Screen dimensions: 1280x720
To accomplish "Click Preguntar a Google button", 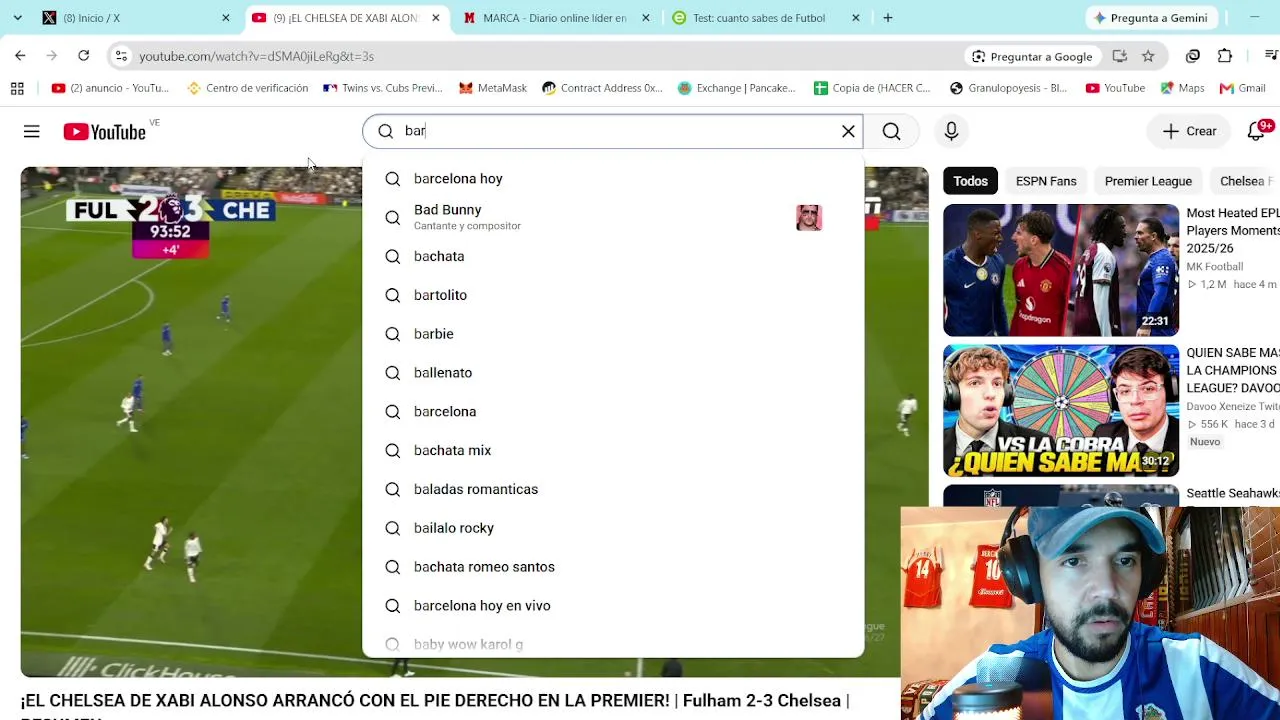I will [1032, 56].
